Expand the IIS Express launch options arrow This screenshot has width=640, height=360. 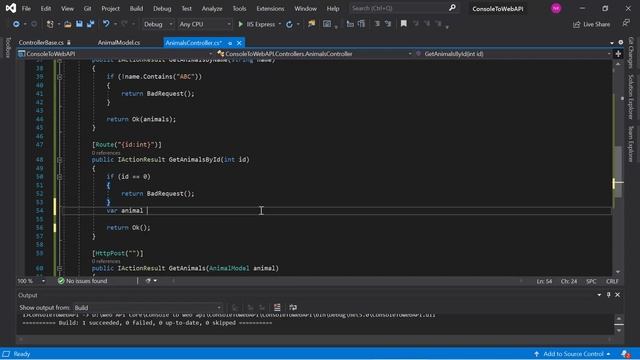pos(280,24)
